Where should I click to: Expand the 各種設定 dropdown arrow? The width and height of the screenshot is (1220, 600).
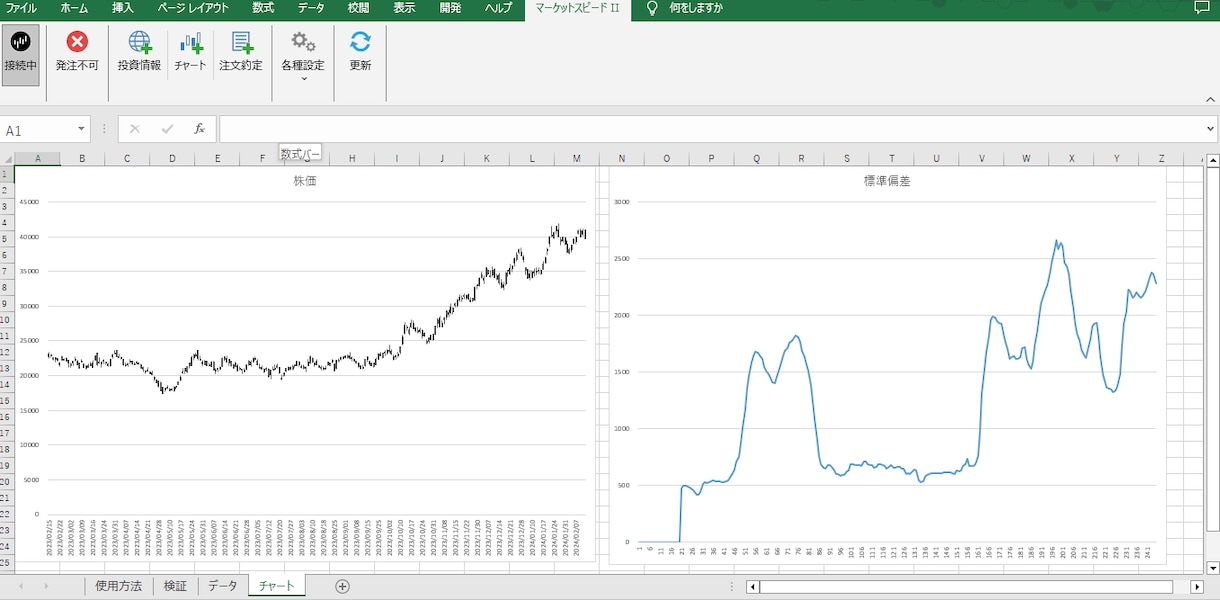(303, 79)
